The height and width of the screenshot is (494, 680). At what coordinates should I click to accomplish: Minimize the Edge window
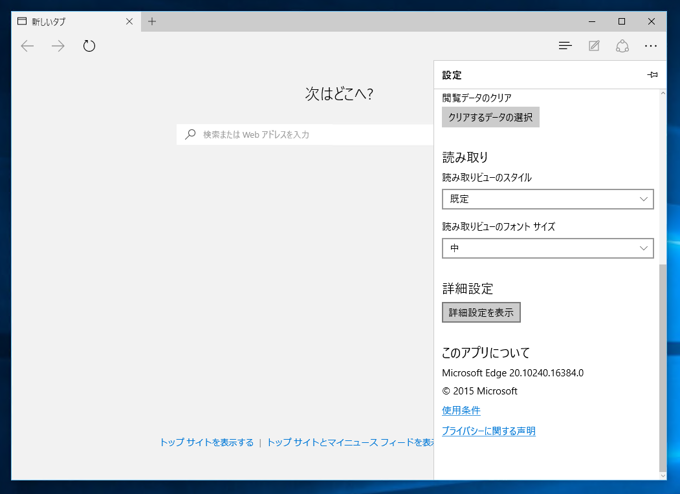592,21
